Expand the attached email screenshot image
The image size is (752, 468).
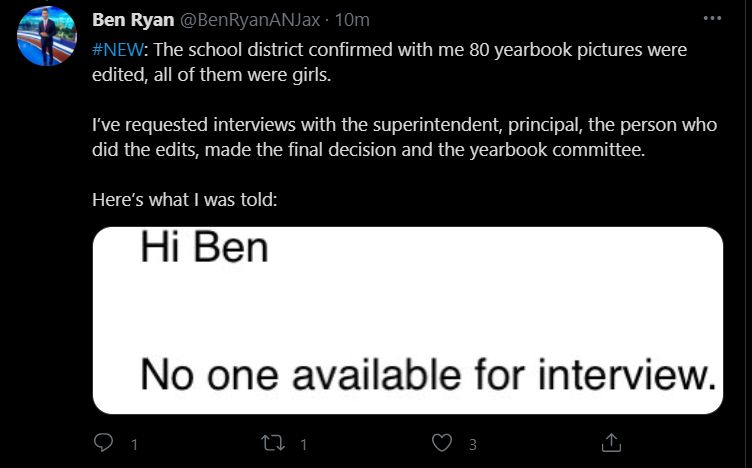pos(408,320)
